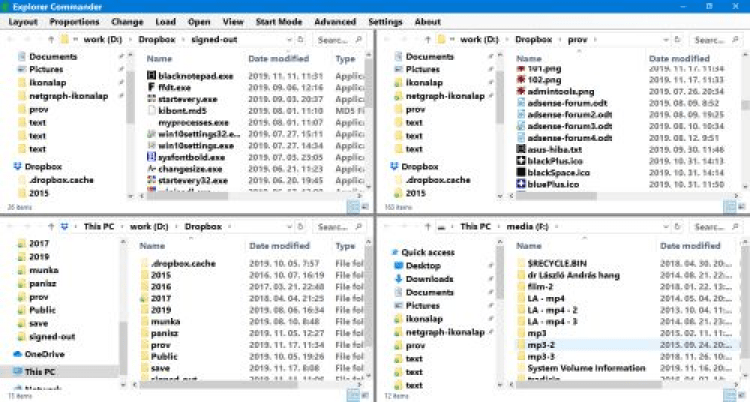The width and height of the screenshot is (750, 402).
Task: Open the Advanced menu
Action: coord(335,22)
